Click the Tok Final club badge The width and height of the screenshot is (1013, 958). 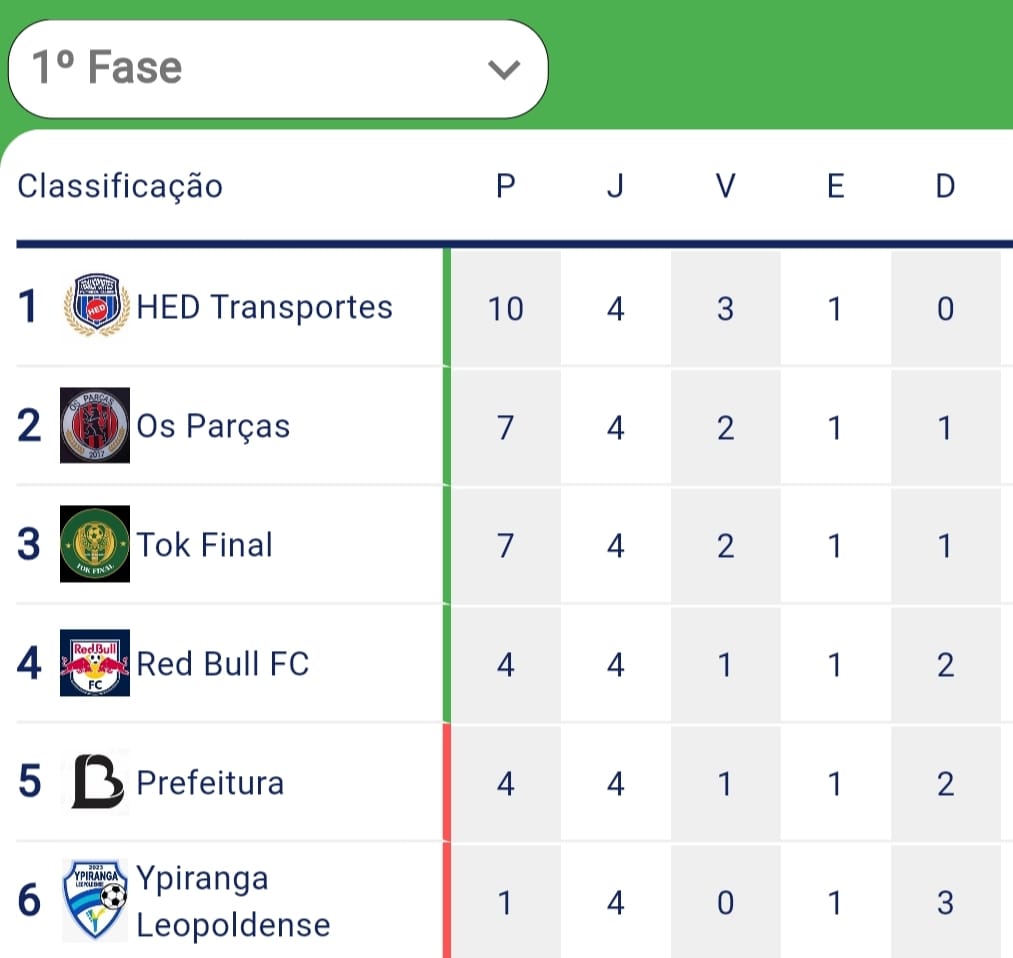tap(96, 545)
